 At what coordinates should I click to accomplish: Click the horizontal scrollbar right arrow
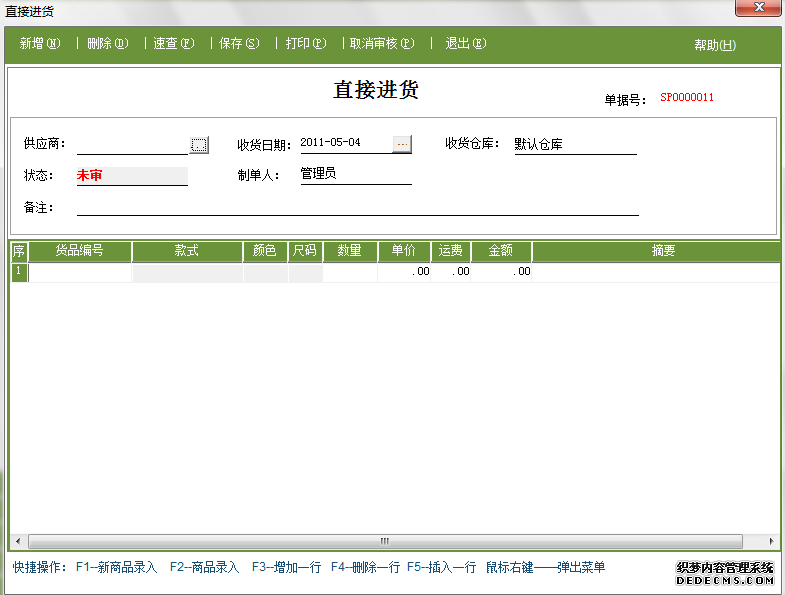click(771, 541)
